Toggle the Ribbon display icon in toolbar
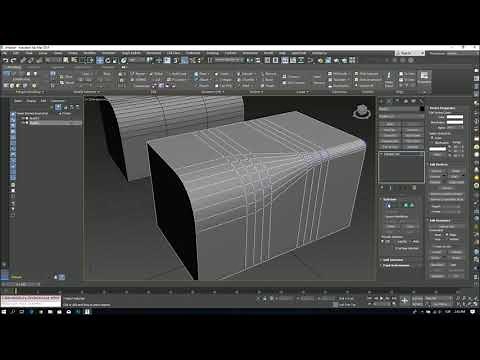The image size is (480, 360). coord(284,60)
